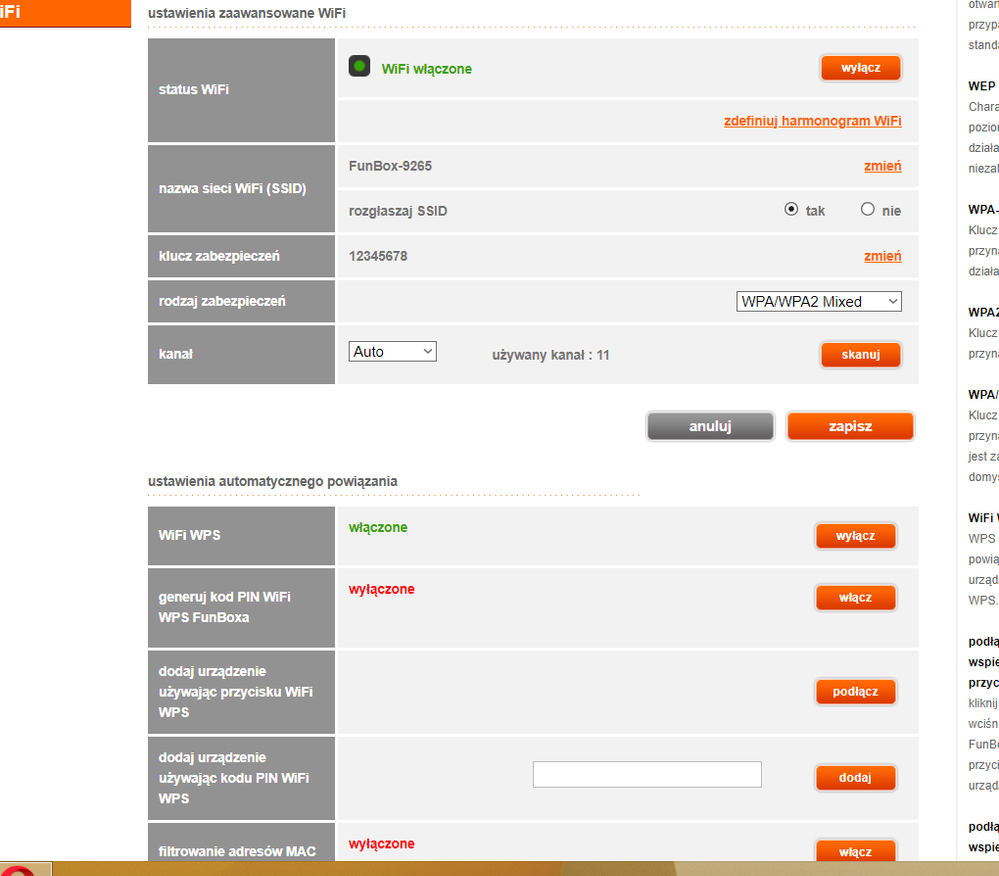
Task: Connect a device using the podłącz button
Action: click(x=856, y=691)
